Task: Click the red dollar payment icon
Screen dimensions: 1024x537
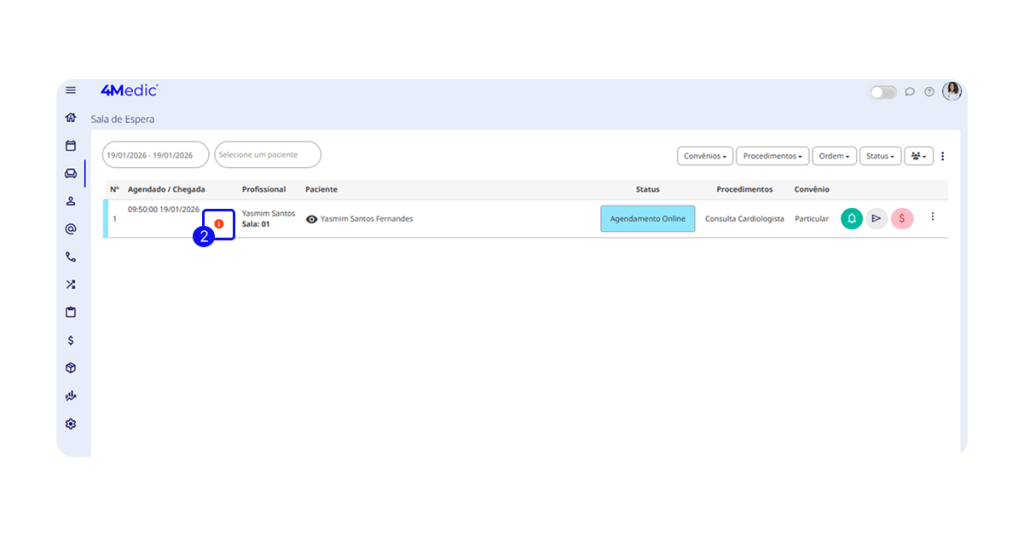Action: coord(901,218)
